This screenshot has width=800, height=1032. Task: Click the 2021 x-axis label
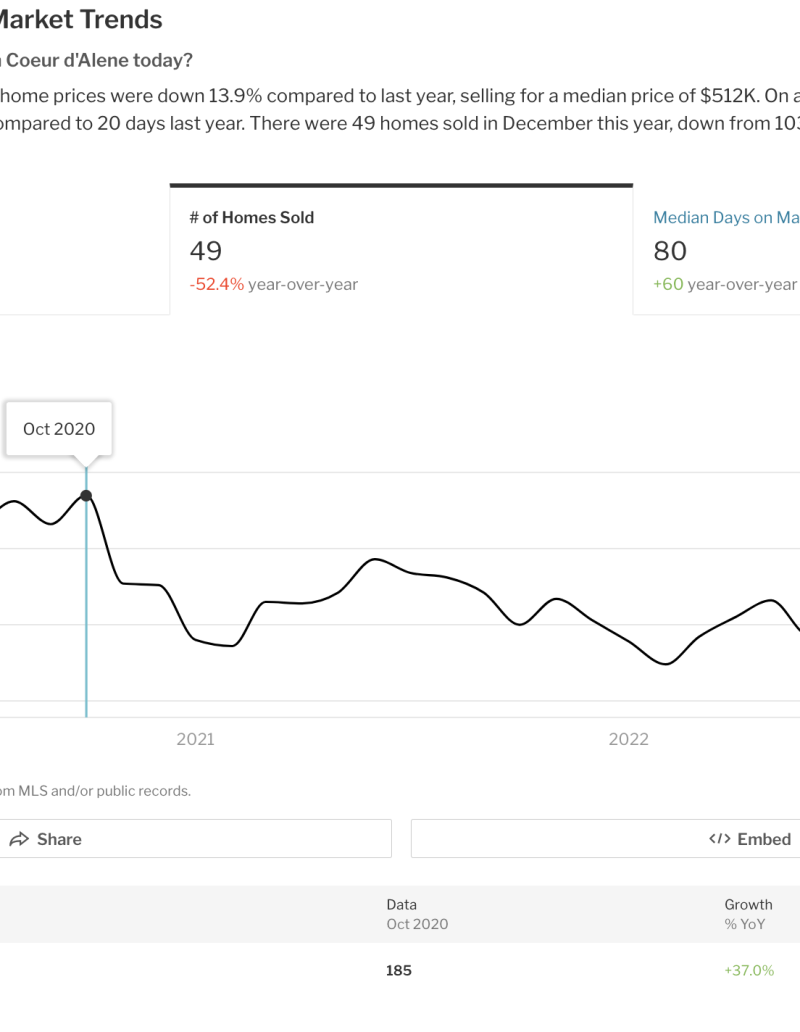195,739
